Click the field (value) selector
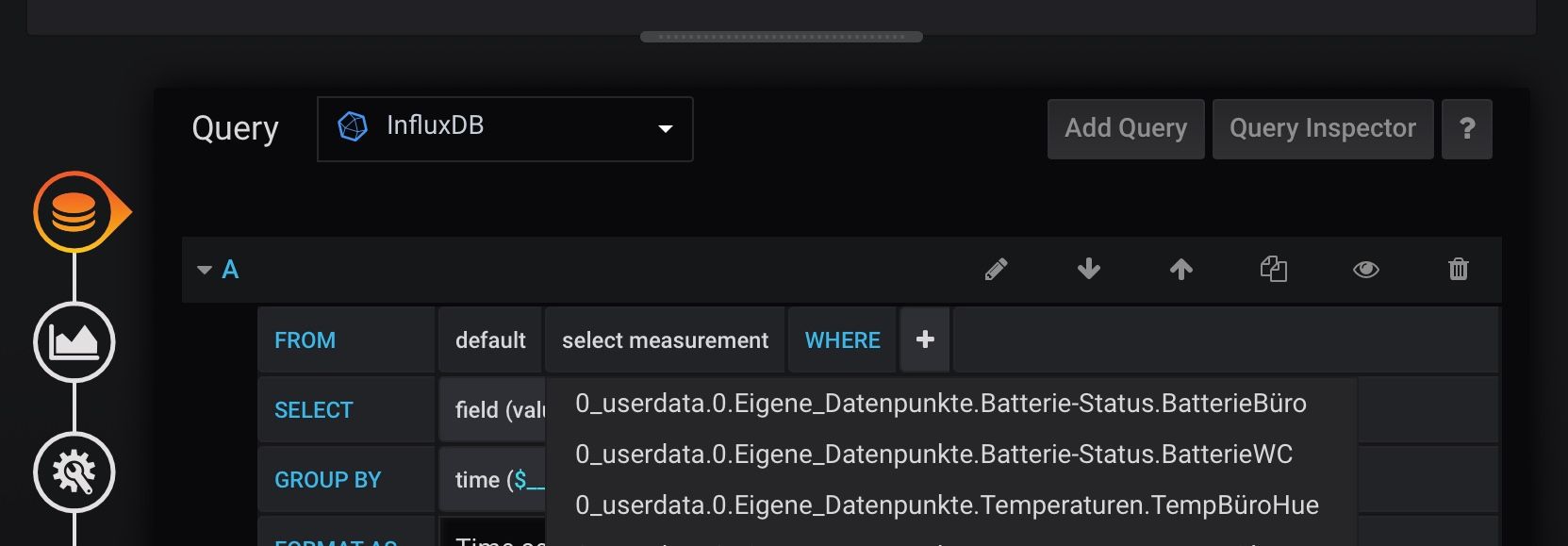The height and width of the screenshot is (546, 1568). [493, 409]
